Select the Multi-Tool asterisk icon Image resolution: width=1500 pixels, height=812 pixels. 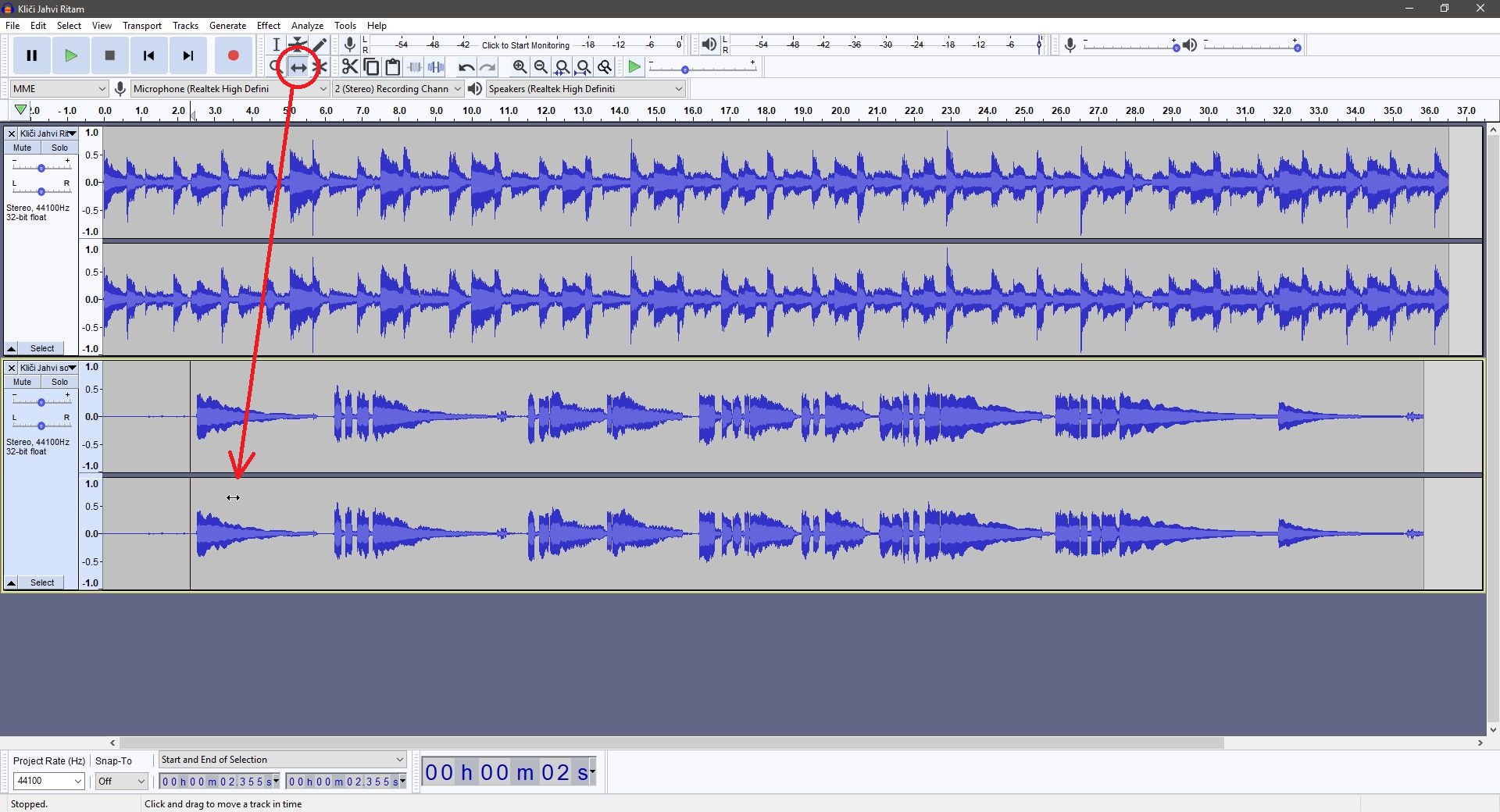click(x=320, y=67)
